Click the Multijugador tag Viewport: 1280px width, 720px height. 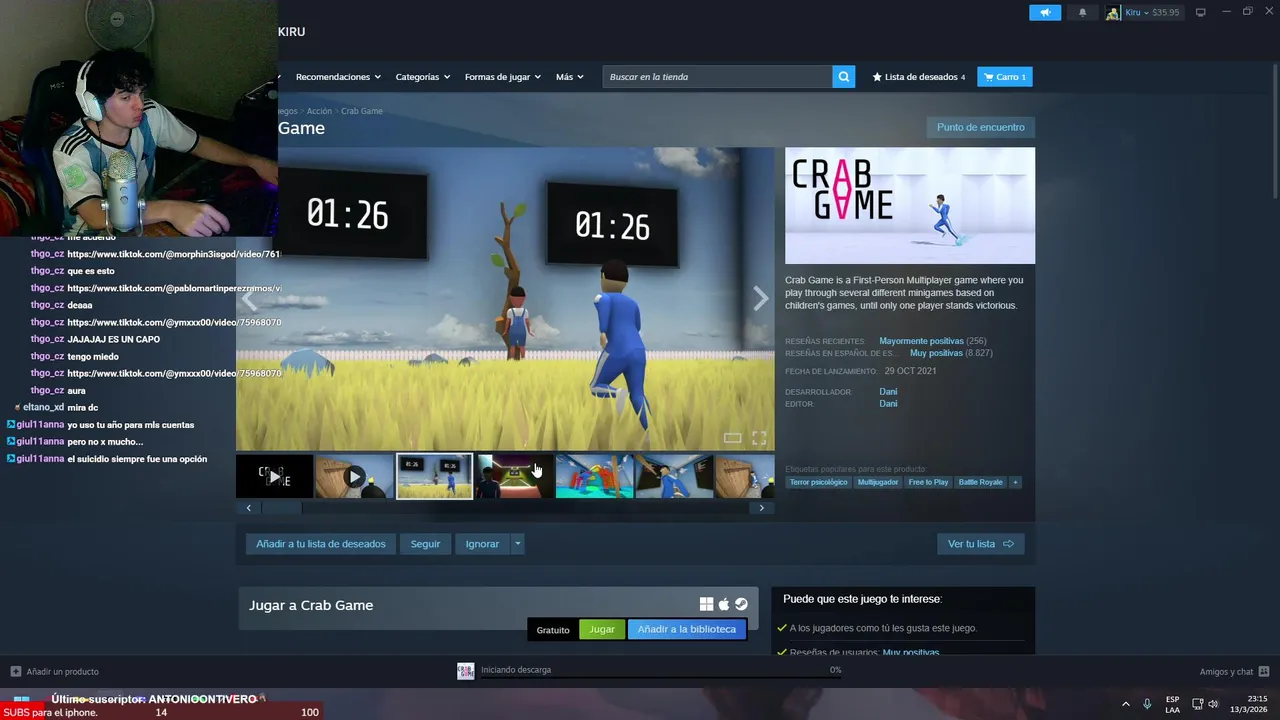point(878,482)
